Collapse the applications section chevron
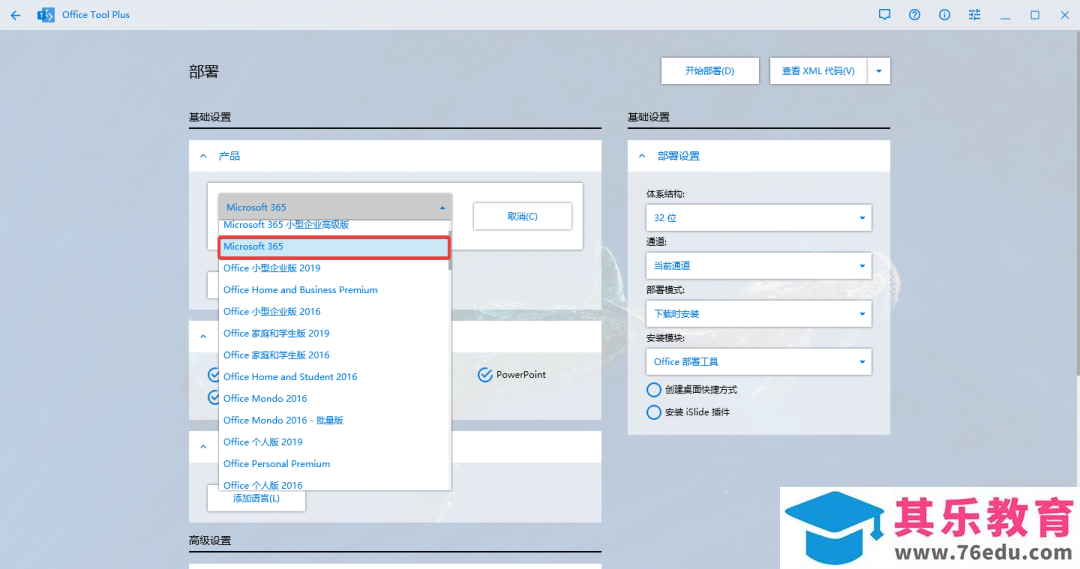The image size is (1080, 569). tap(203, 337)
